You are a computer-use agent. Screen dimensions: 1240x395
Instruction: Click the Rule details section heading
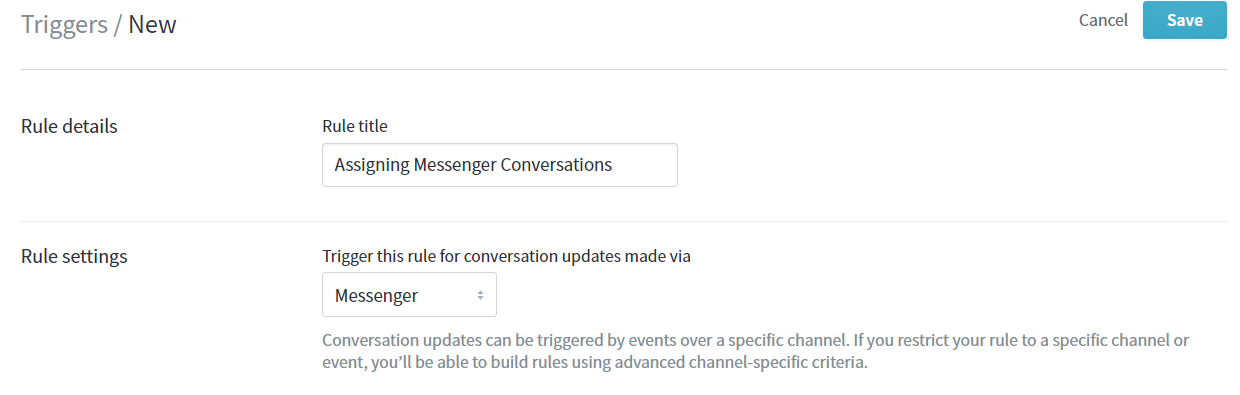pos(69,126)
